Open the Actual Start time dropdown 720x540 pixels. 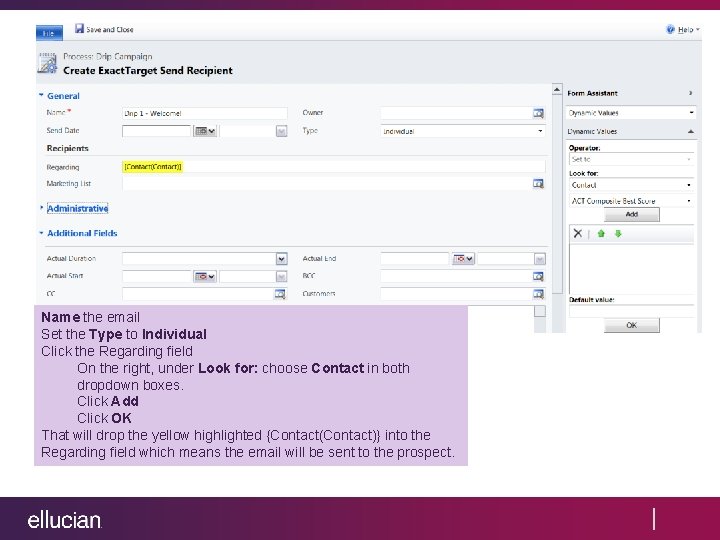(x=281, y=276)
